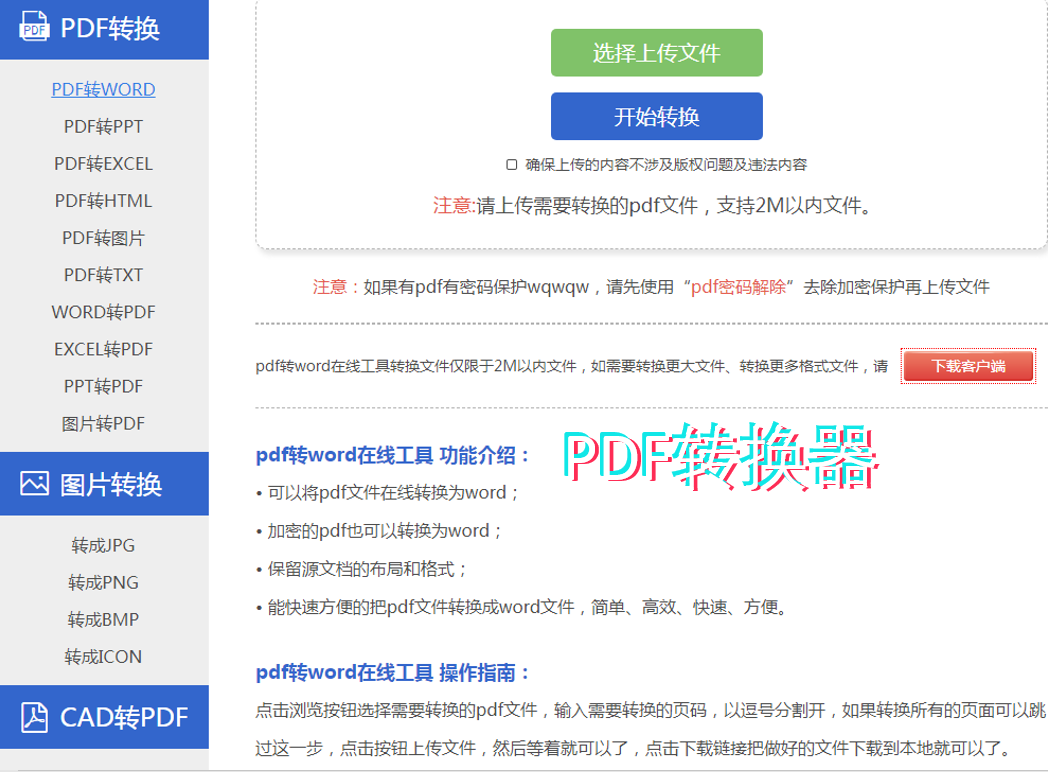Select PPT转PDF in the sidebar
Screen dimensions: 1048x772
pyautogui.click(x=104, y=386)
